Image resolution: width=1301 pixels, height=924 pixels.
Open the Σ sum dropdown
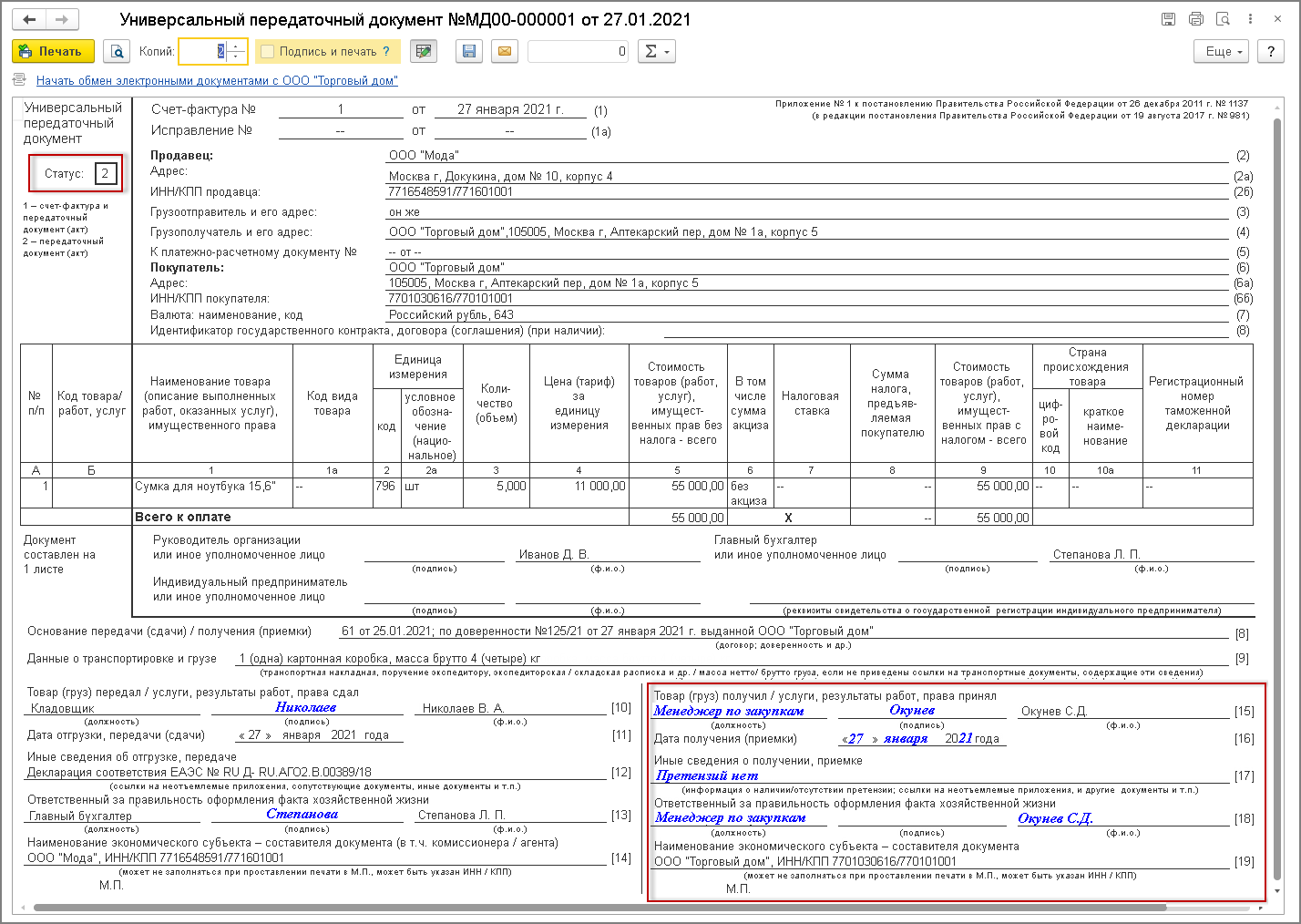[656, 52]
